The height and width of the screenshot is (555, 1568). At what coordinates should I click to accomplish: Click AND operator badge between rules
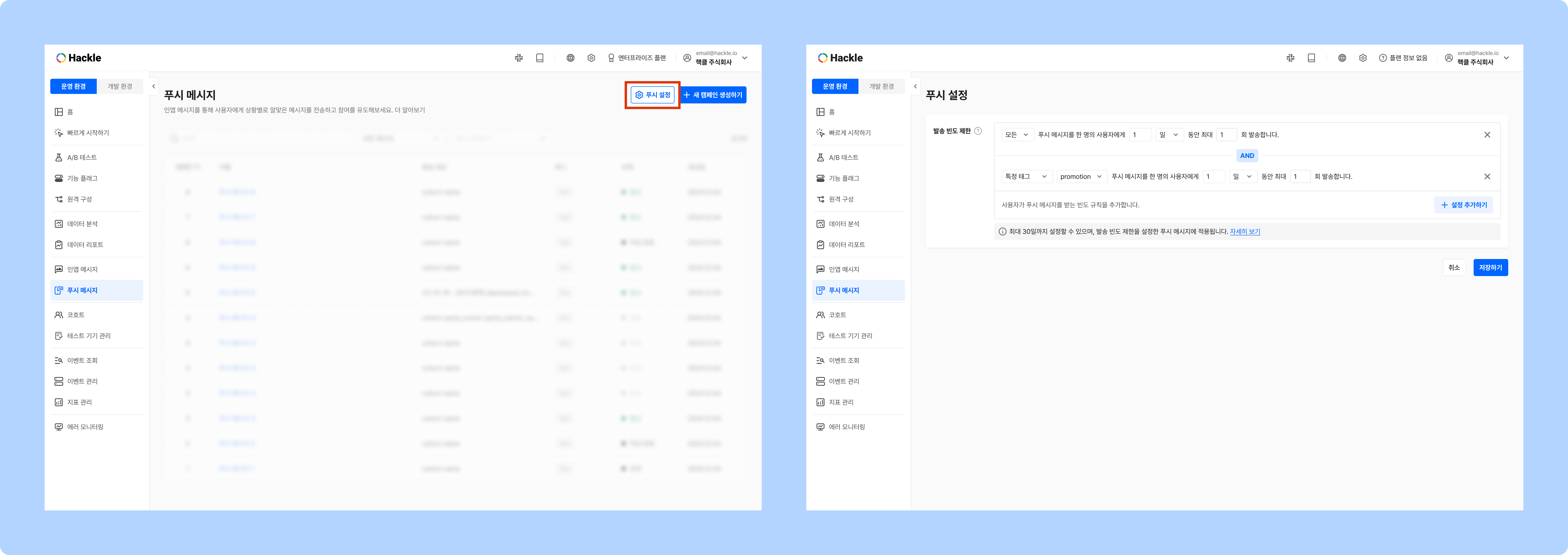click(1247, 156)
